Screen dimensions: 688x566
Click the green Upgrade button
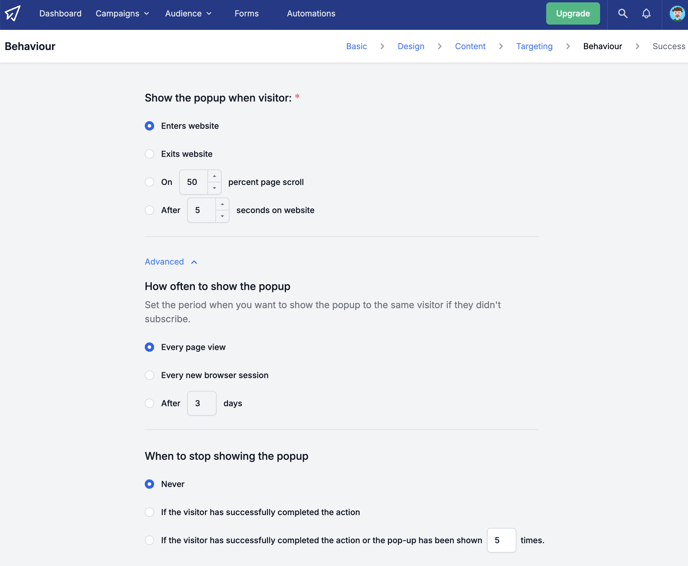pyautogui.click(x=573, y=14)
